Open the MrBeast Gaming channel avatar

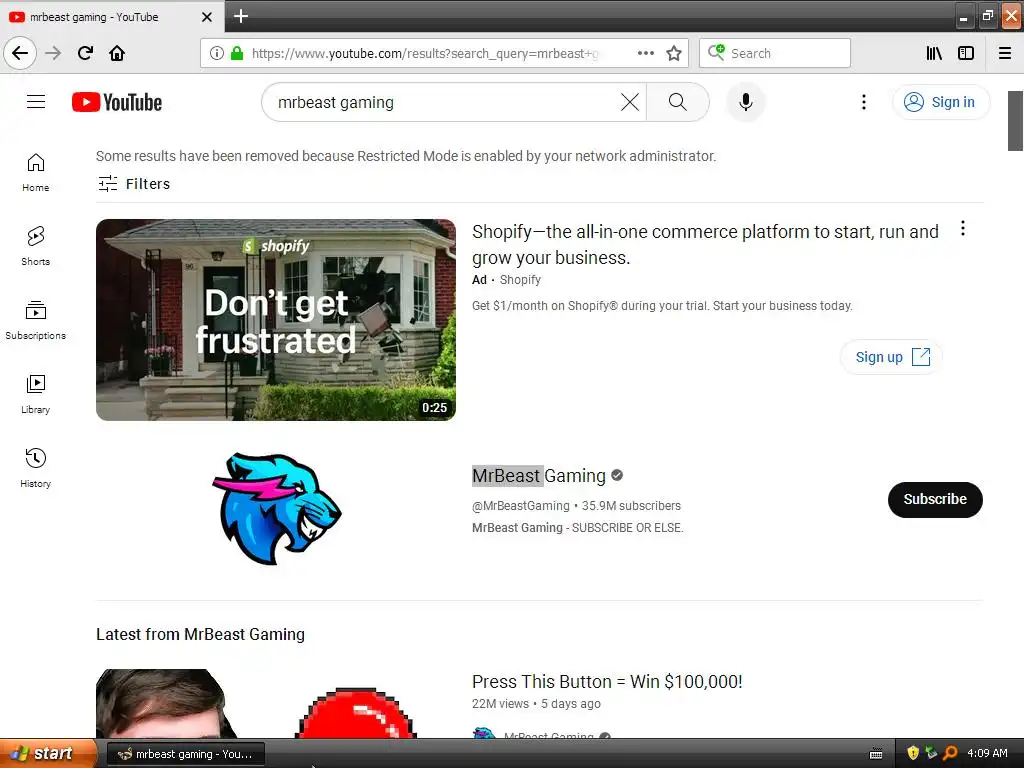[276, 509]
